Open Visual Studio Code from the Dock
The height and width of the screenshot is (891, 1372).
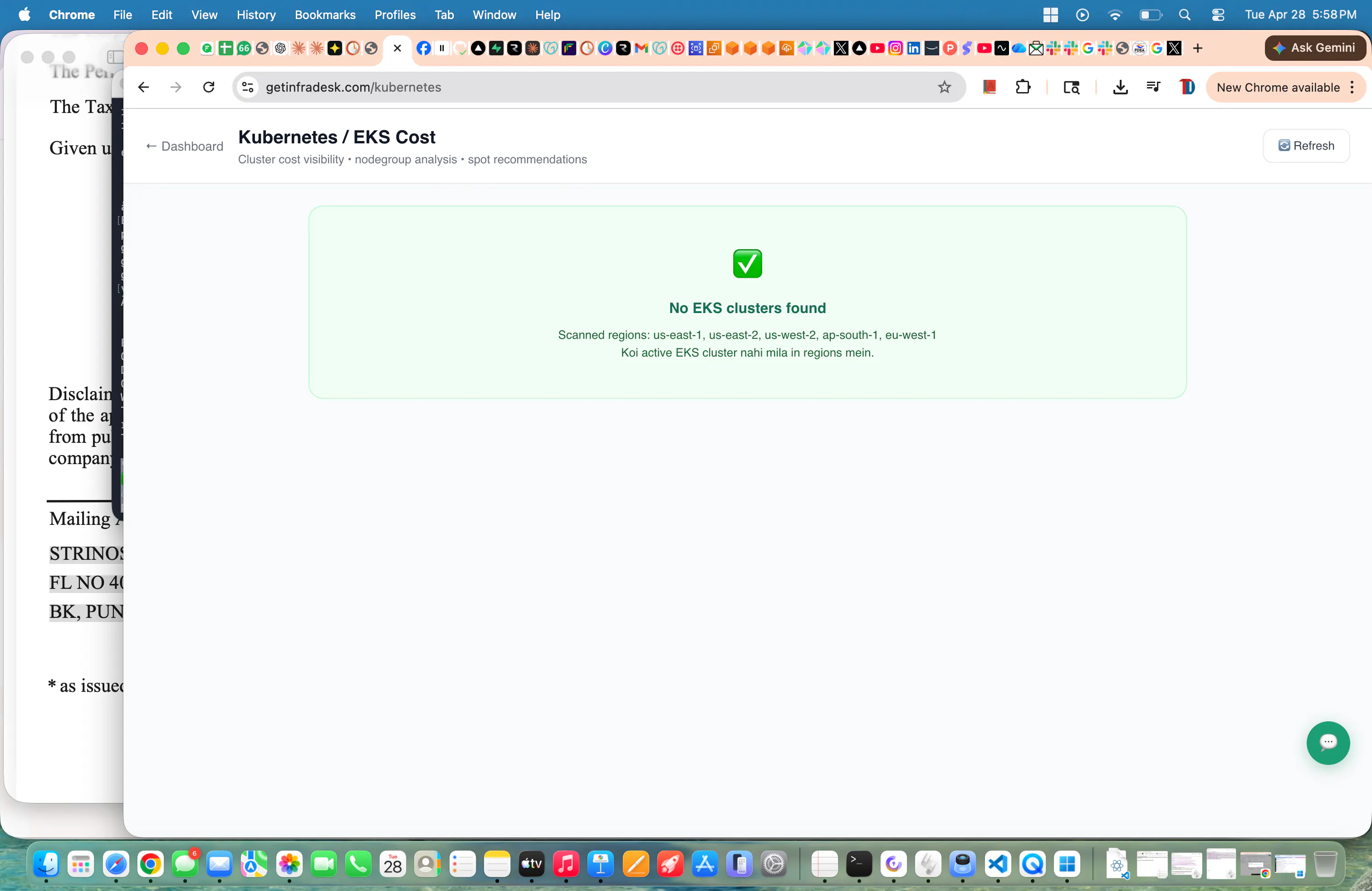998,864
